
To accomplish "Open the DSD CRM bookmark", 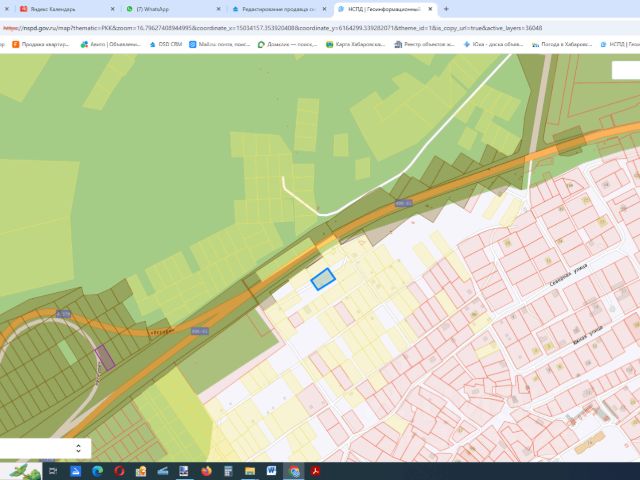I will [x=165, y=44].
